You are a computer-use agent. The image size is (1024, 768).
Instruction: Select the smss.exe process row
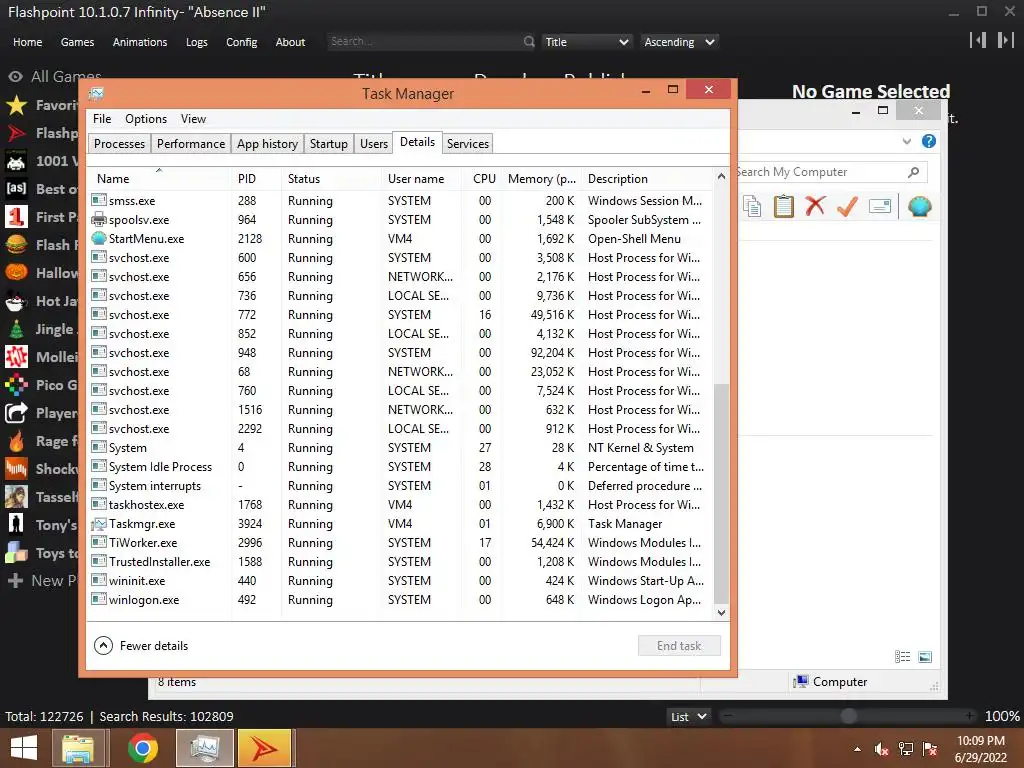pyautogui.click(x=400, y=201)
